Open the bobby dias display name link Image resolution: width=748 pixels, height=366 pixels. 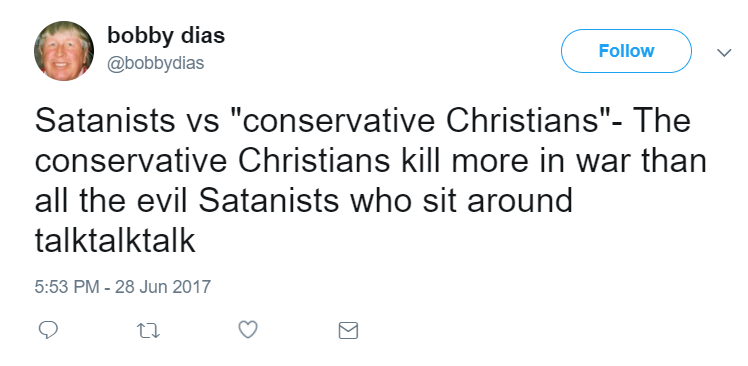pos(166,36)
